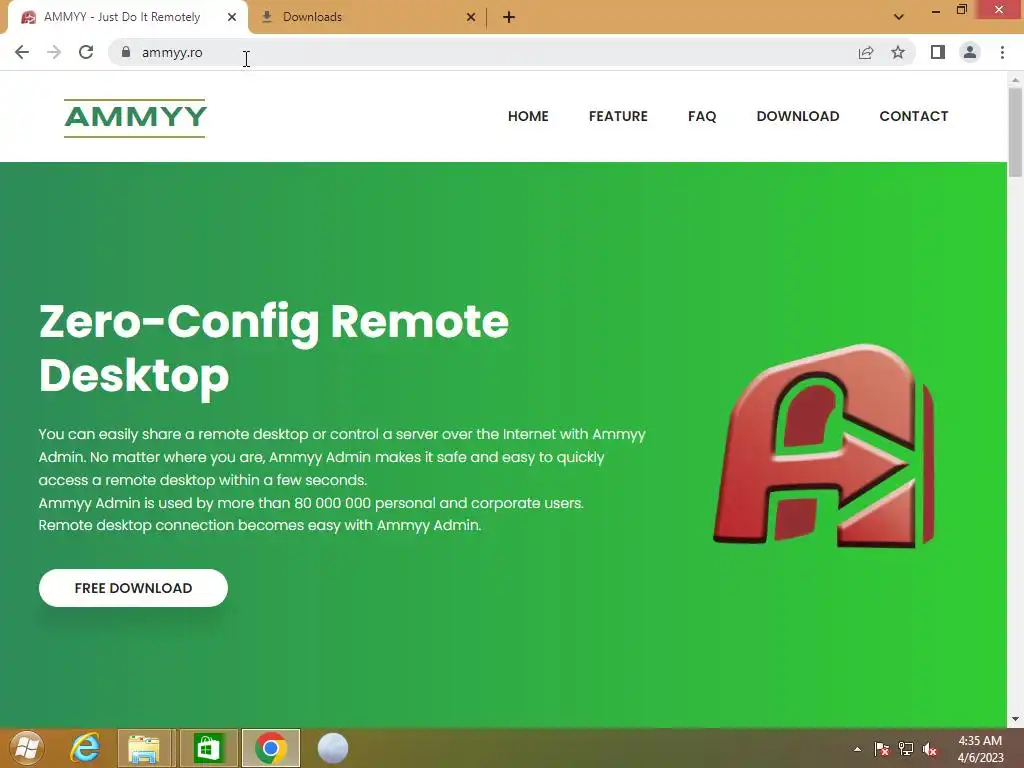The height and width of the screenshot is (768, 1024).
Task: Launch Internet Explorer from the taskbar
Action: tap(86, 748)
